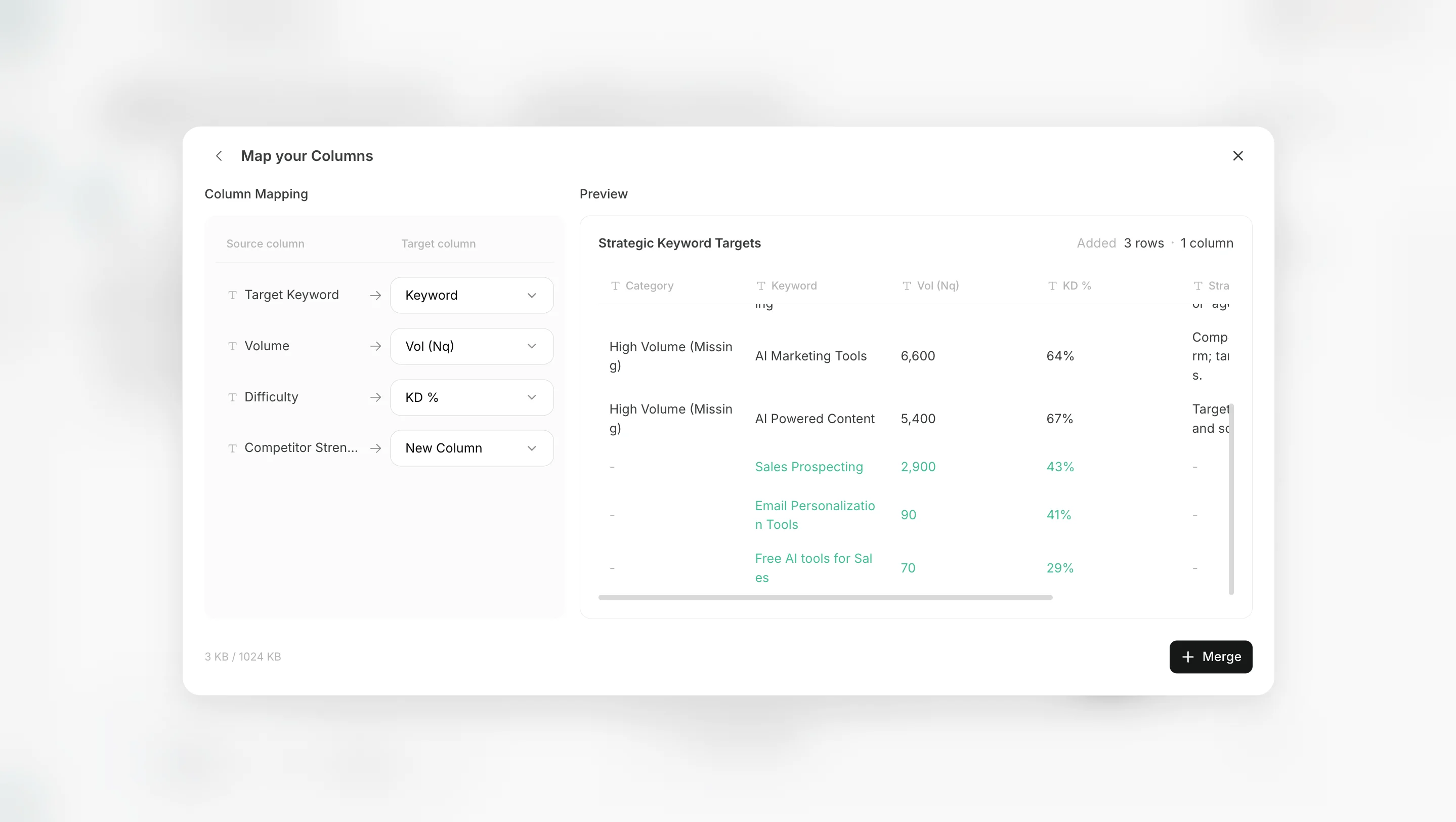Image resolution: width=1456 pixels, height=822 pixels.
Task: Click the Difficulty source column label
Action: click(271, 397)
